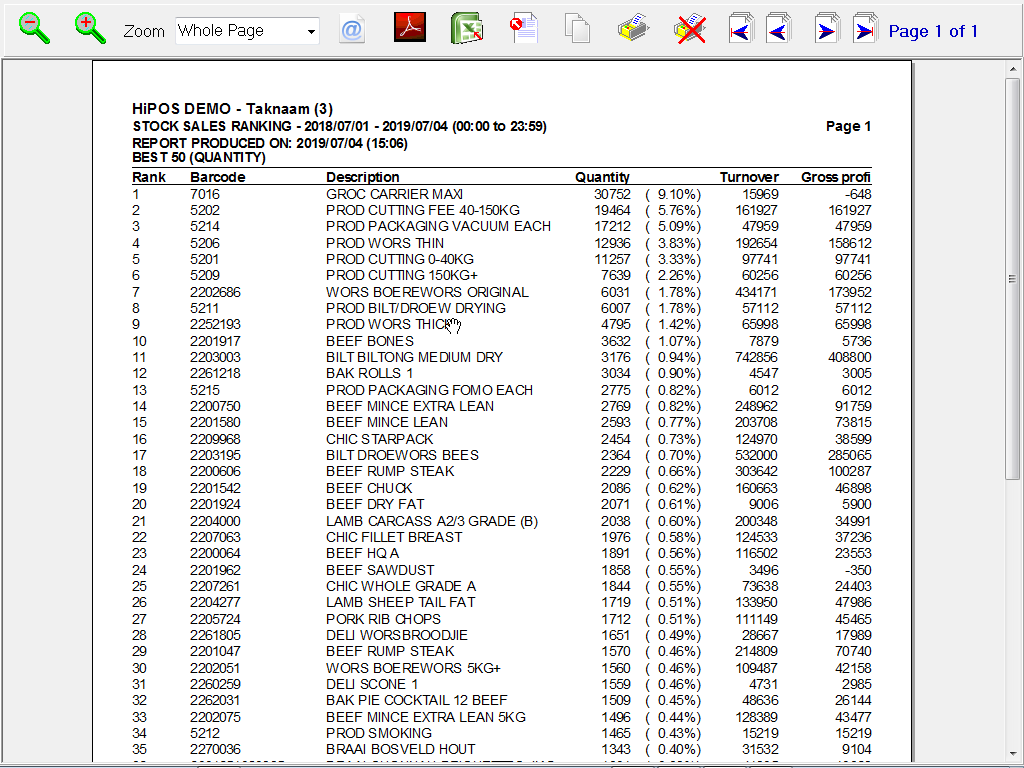Jump to the last report page
This screenshot has width=1024, height=768.
click(865, 29)
